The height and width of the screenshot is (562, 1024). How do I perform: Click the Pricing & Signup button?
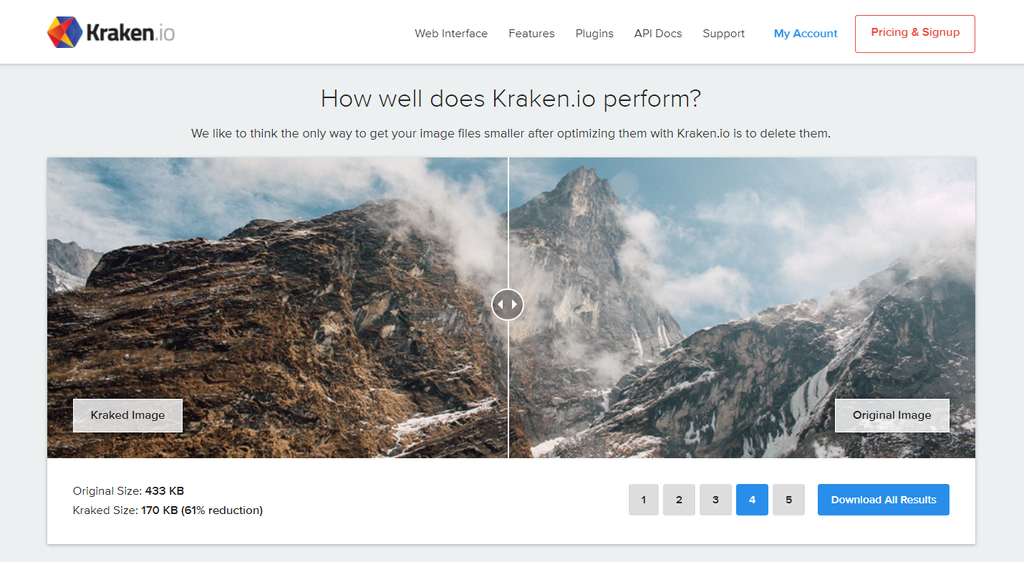[914, 33]
